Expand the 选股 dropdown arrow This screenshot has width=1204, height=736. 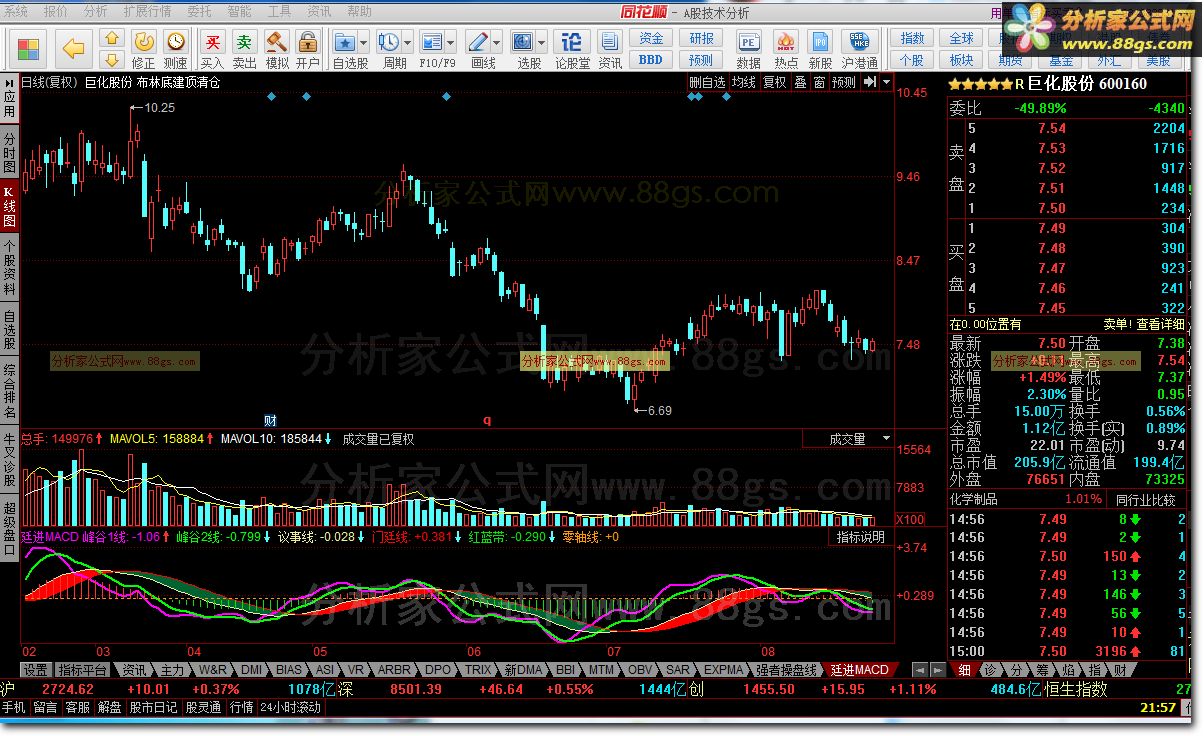[543, 43]
